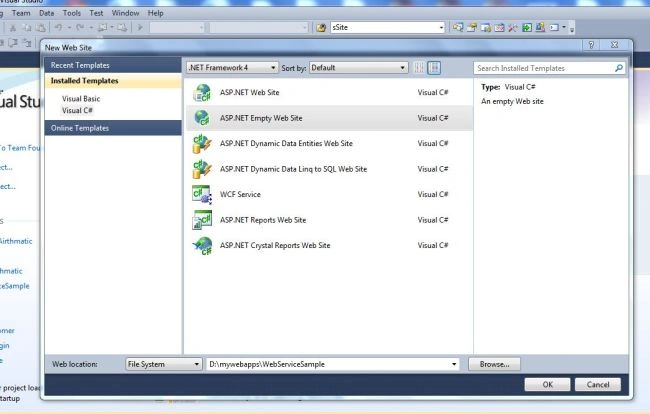Select the ASP.NET Empty Web Site template
Viewport: 650px width, 414px height.
click(x=330, y=118)
